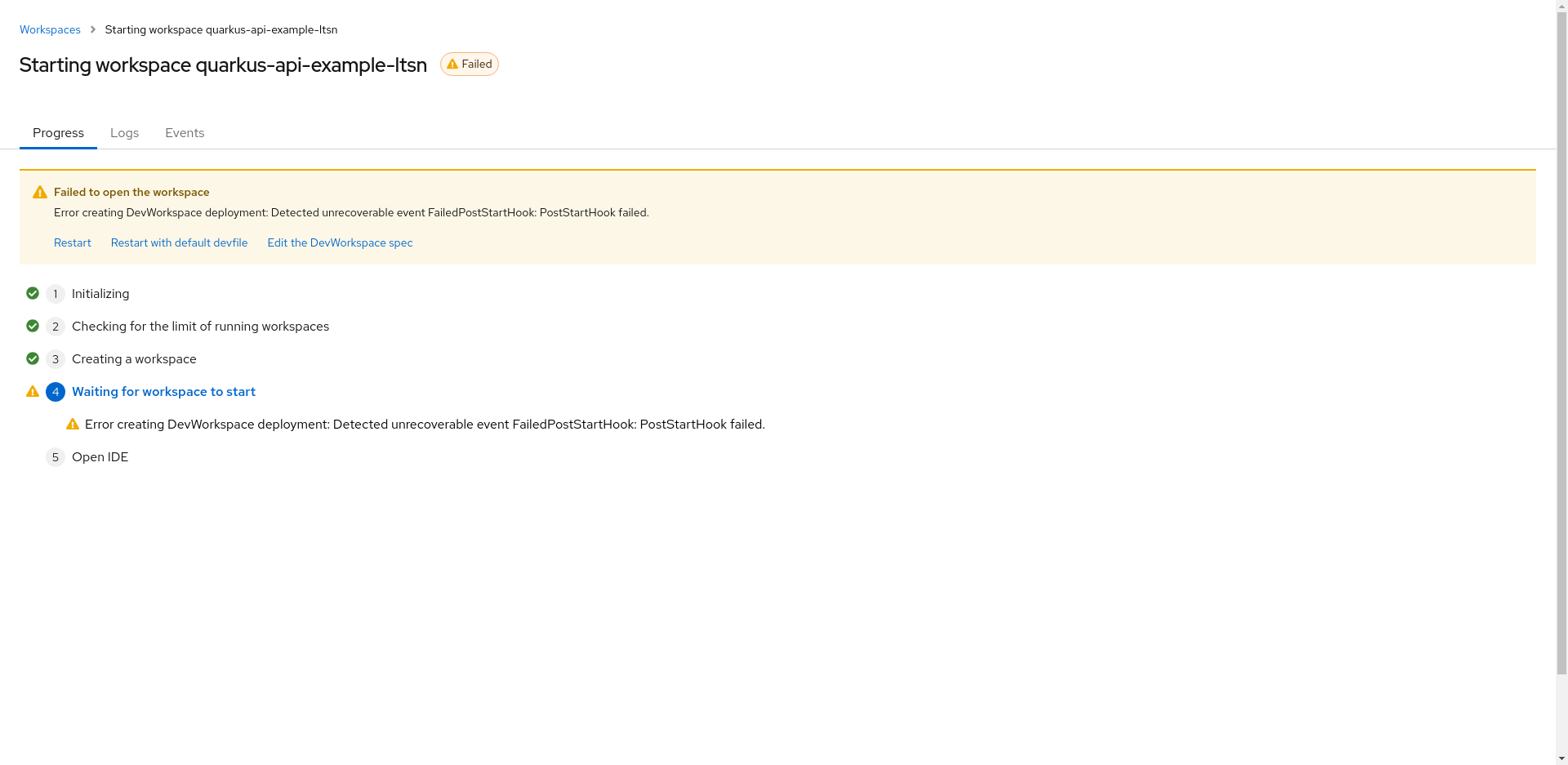Click step number 5 badge
This screenshot has width=1568, height=765.
coord(56,457)
